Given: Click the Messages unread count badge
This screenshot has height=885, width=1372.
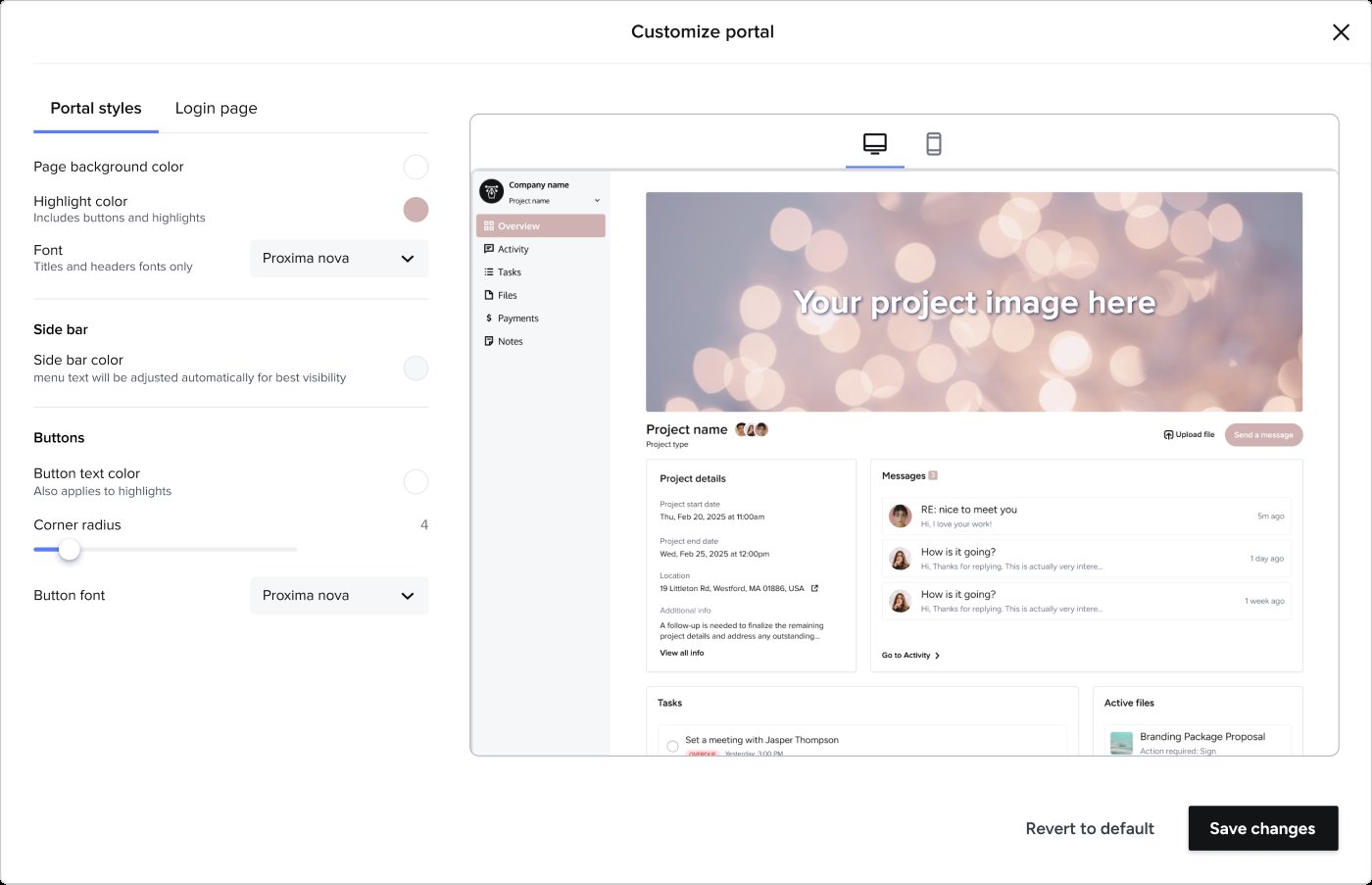Looking at the screenshot, I should point(933,475).
